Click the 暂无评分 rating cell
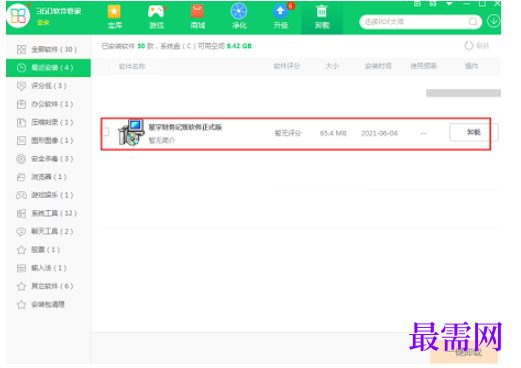This screenshot has width=521, height=368. pos(288,133)
